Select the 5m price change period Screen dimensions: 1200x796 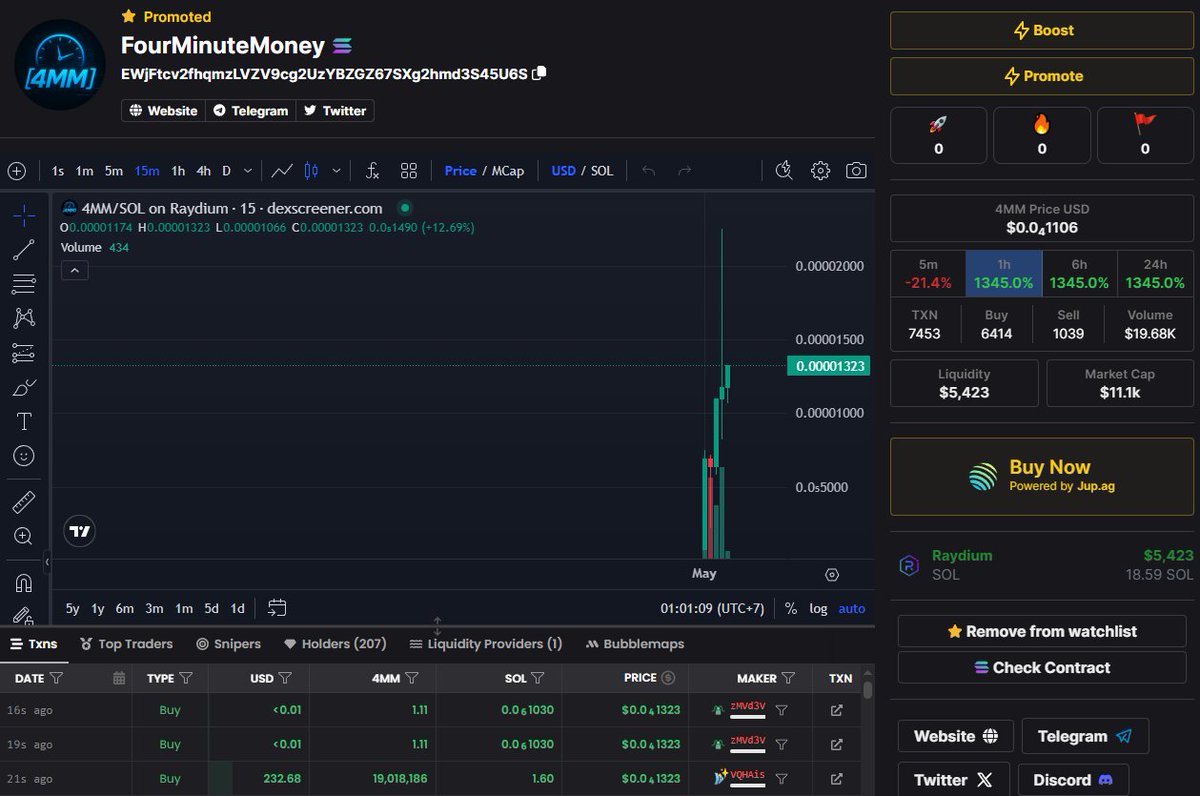[x=928, y=274]
